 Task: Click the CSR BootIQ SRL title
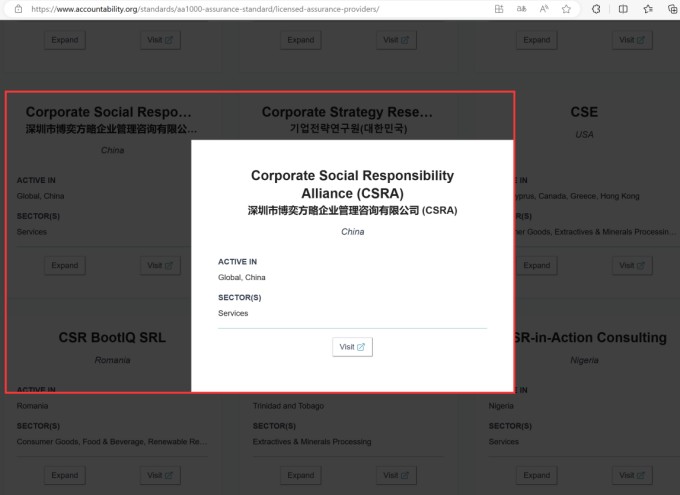point(112,338)
